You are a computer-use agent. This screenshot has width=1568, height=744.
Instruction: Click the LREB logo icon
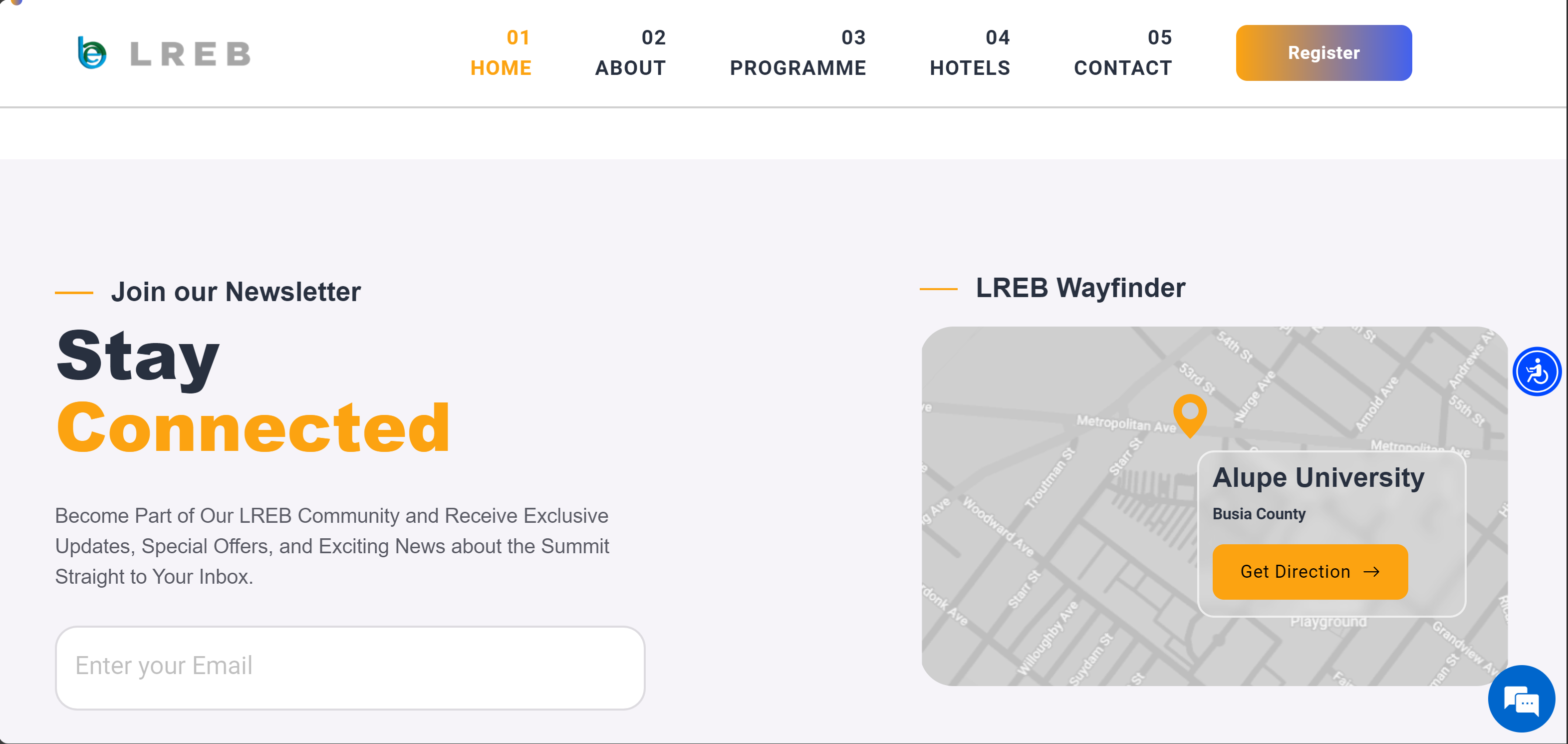point(92,53)
